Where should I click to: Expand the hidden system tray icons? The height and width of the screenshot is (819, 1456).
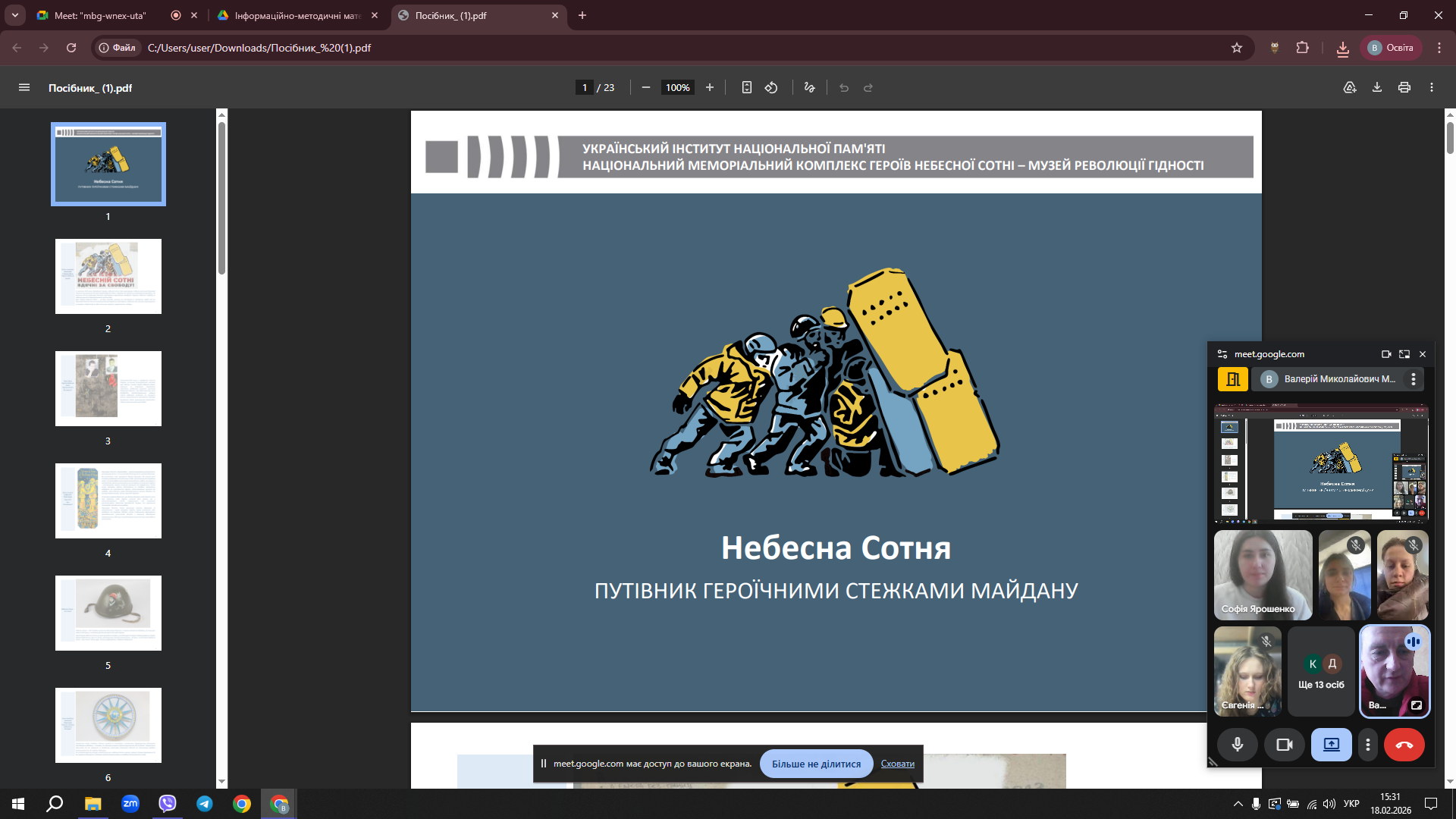(1238, 804)
